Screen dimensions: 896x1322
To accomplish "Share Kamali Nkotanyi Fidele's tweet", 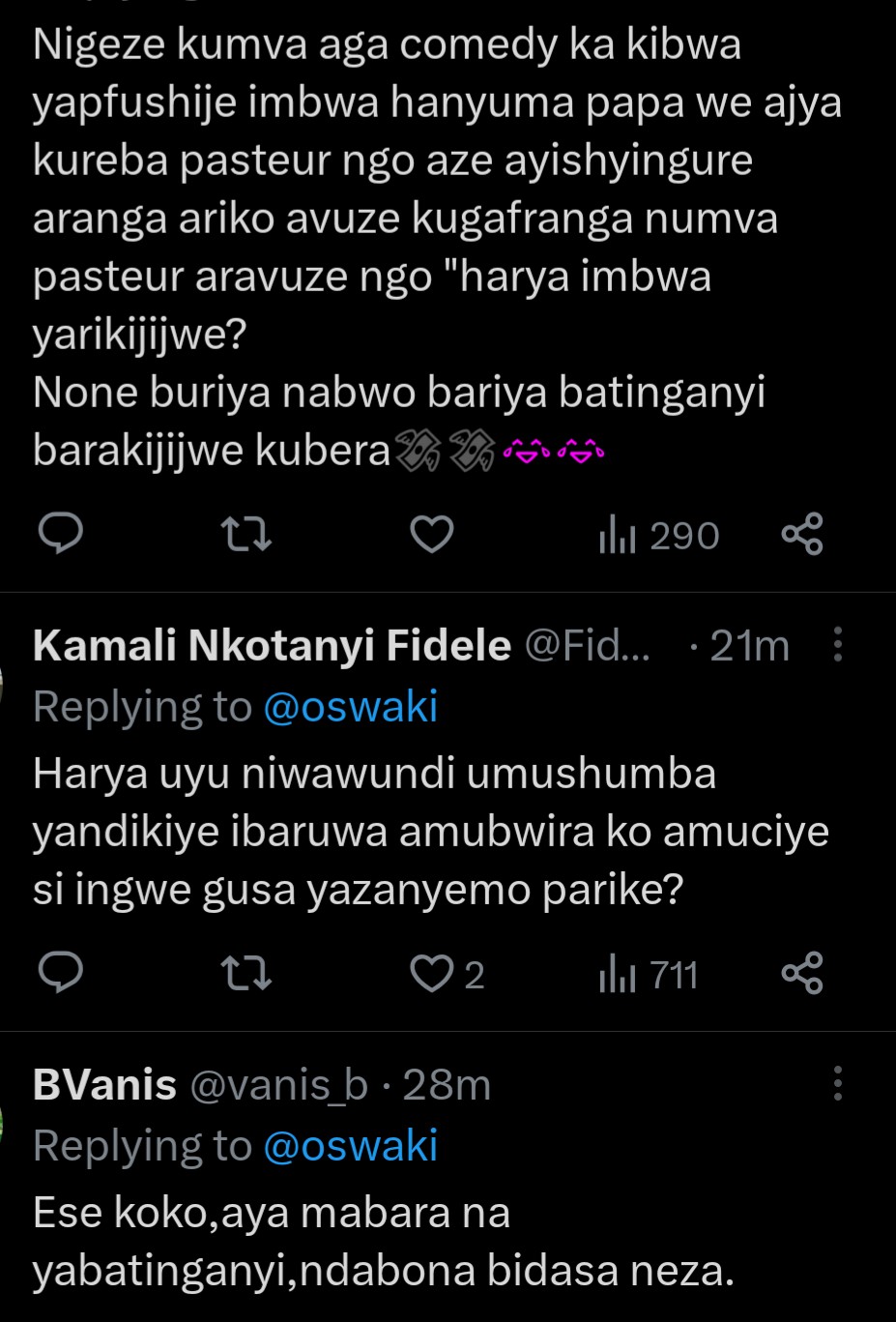I will point(802,973).
